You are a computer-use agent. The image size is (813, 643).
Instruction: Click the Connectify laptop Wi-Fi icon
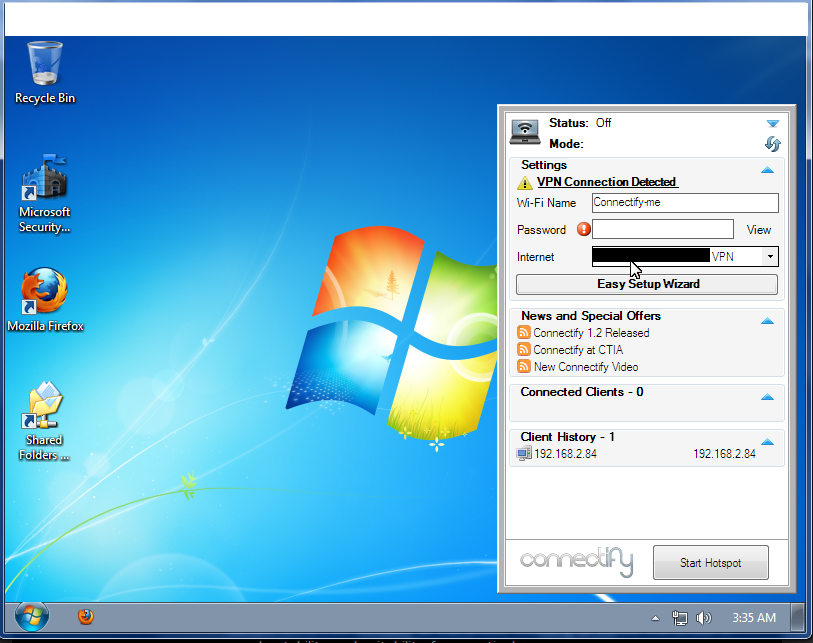[525, 132]
